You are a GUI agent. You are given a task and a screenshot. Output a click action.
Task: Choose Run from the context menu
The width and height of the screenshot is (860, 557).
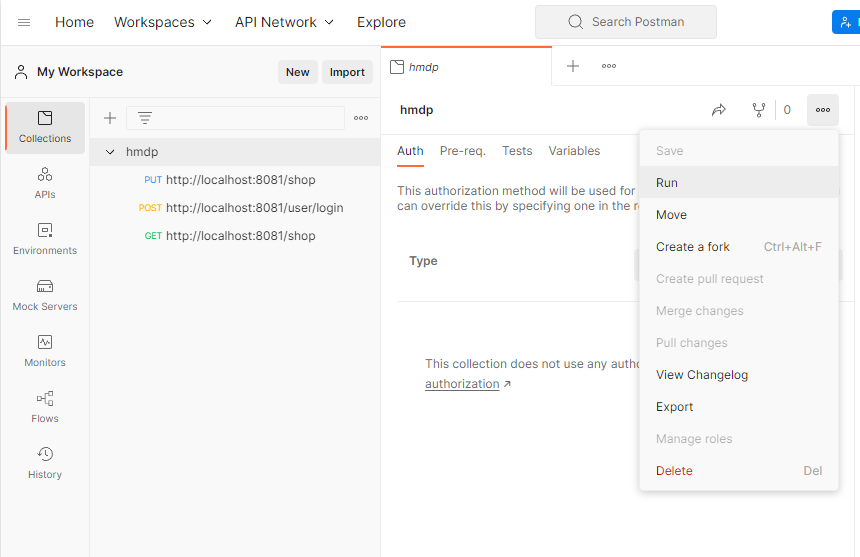point(667,183)
